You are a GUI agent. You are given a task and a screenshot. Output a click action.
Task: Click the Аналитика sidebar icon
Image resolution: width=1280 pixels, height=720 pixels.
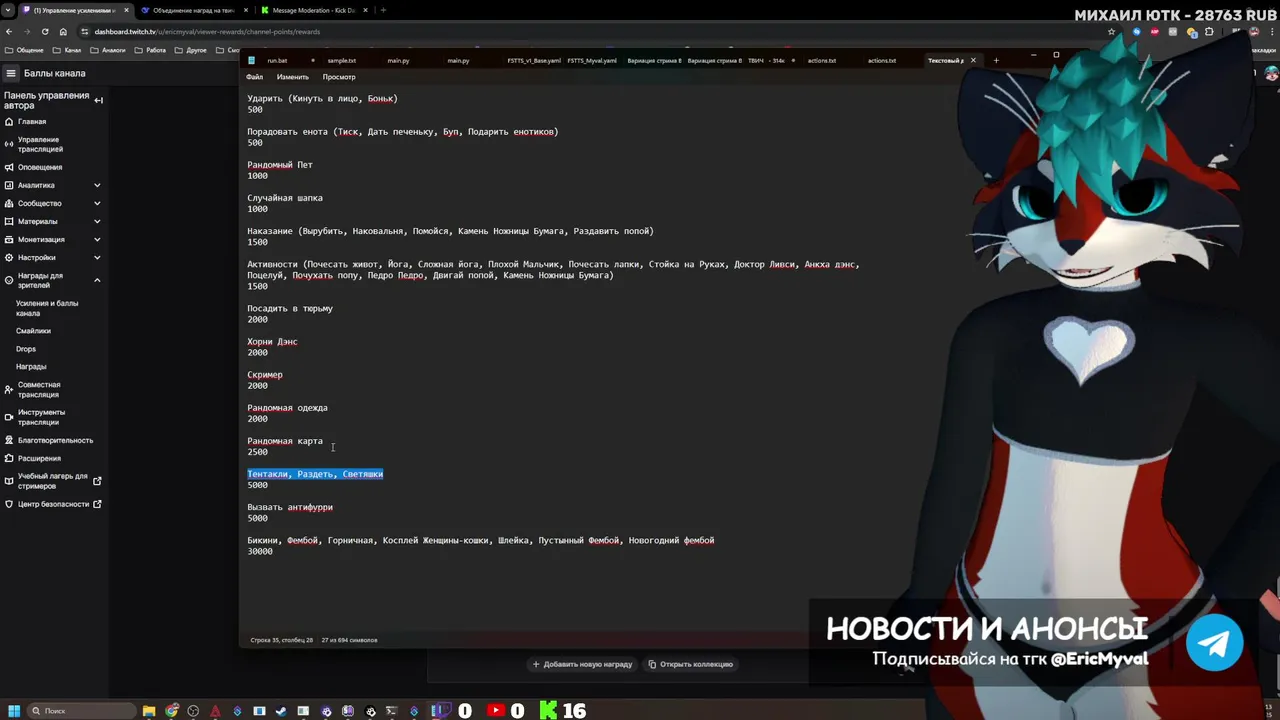(x=9, y=185)
